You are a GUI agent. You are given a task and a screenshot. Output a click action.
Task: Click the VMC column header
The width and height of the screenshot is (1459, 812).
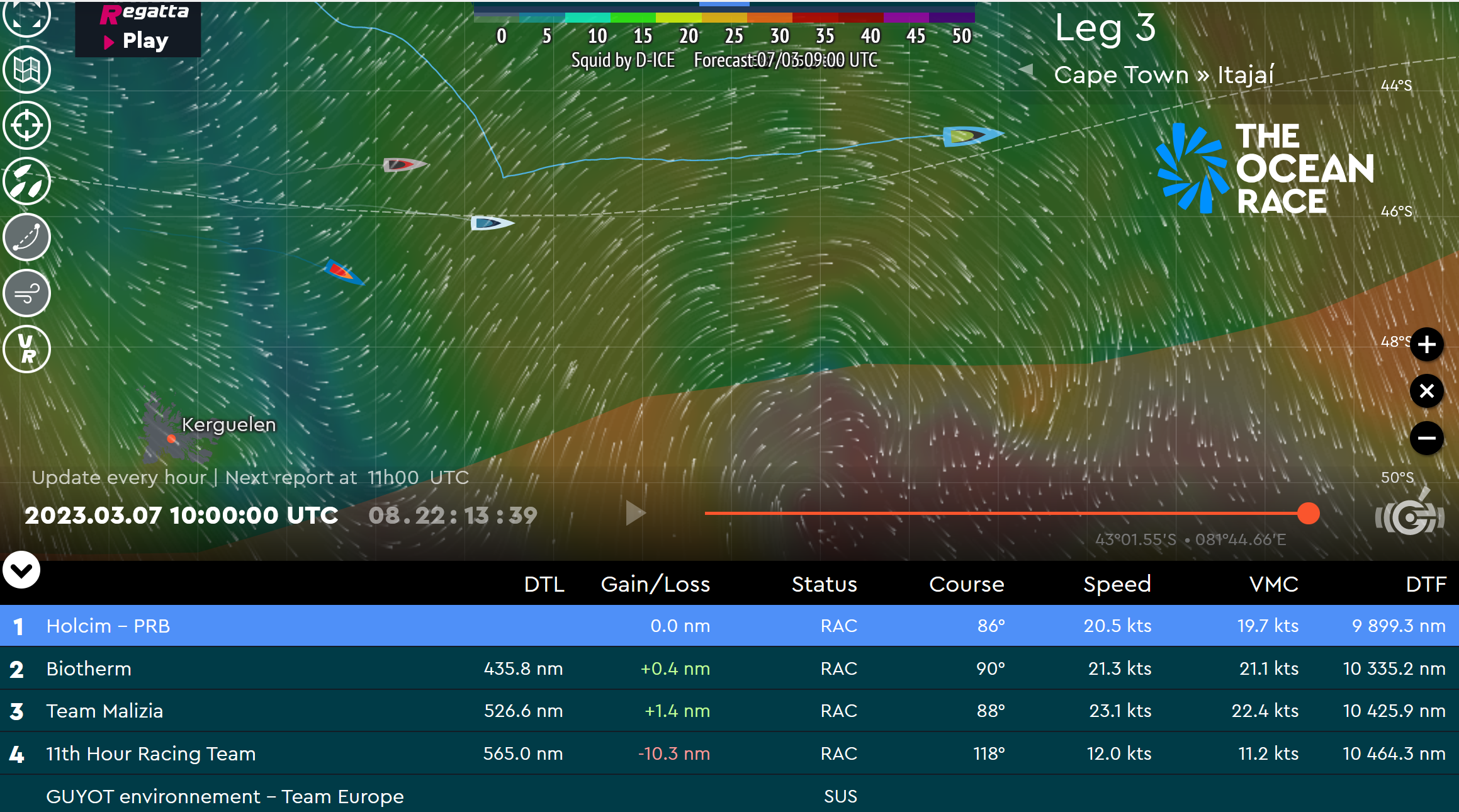[1274, 584]
